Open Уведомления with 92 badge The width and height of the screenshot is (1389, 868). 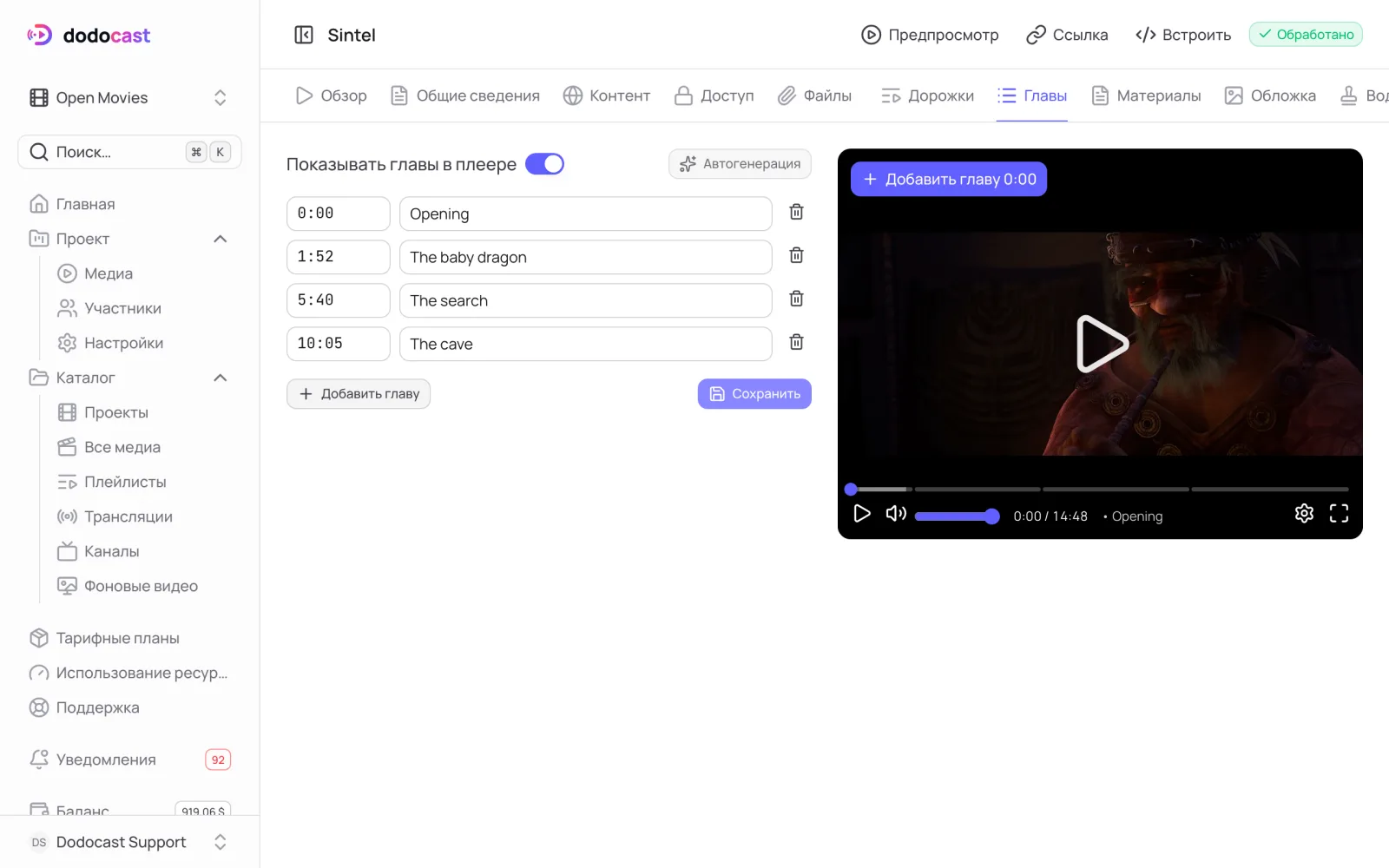pos(130,759)
